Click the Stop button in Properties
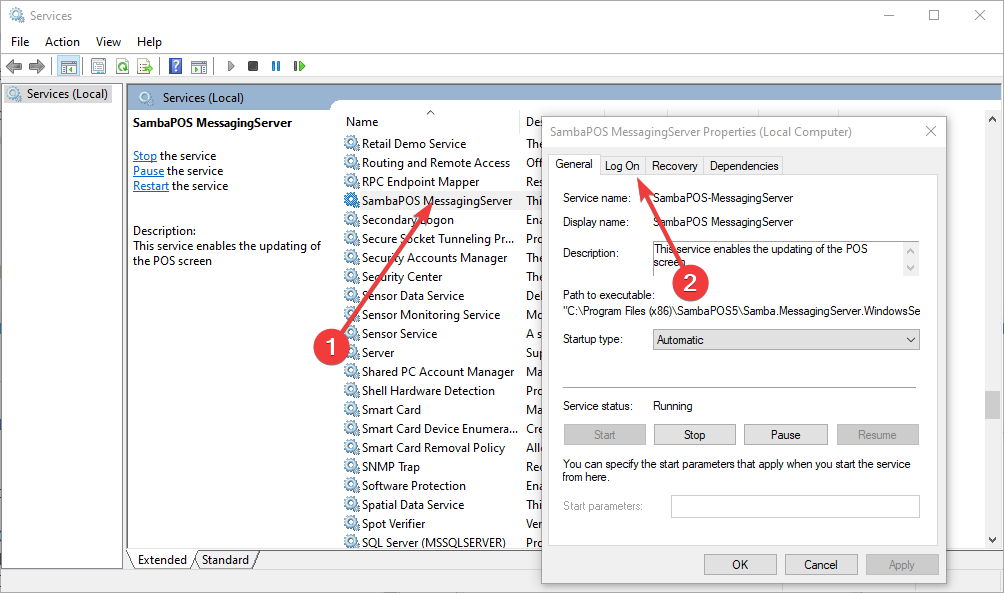The width and height of the screenshot is (1004, 593). point(695,435)
